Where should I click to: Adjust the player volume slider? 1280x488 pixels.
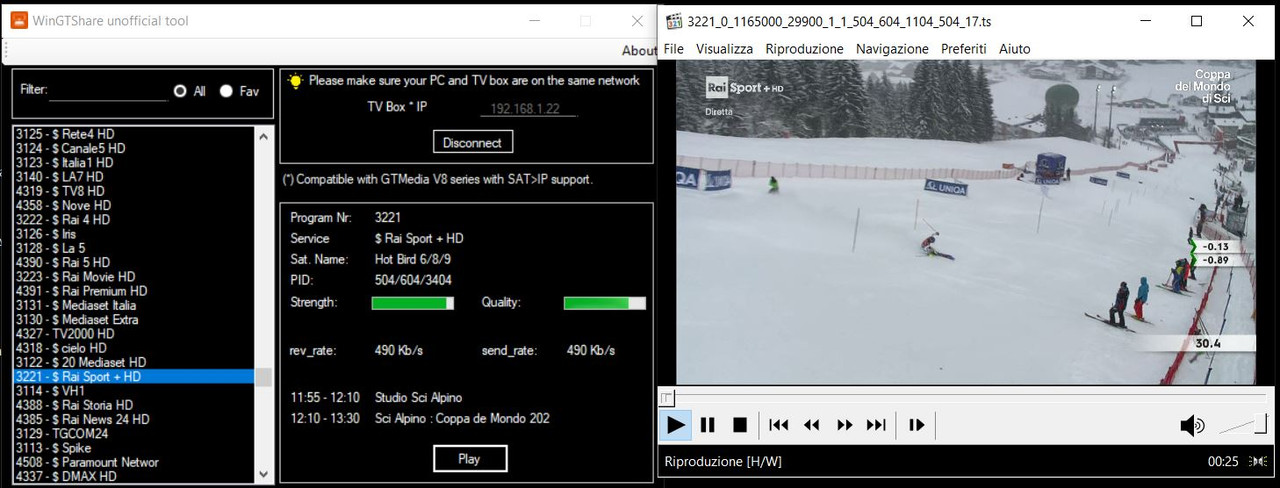coord(1243,425)
